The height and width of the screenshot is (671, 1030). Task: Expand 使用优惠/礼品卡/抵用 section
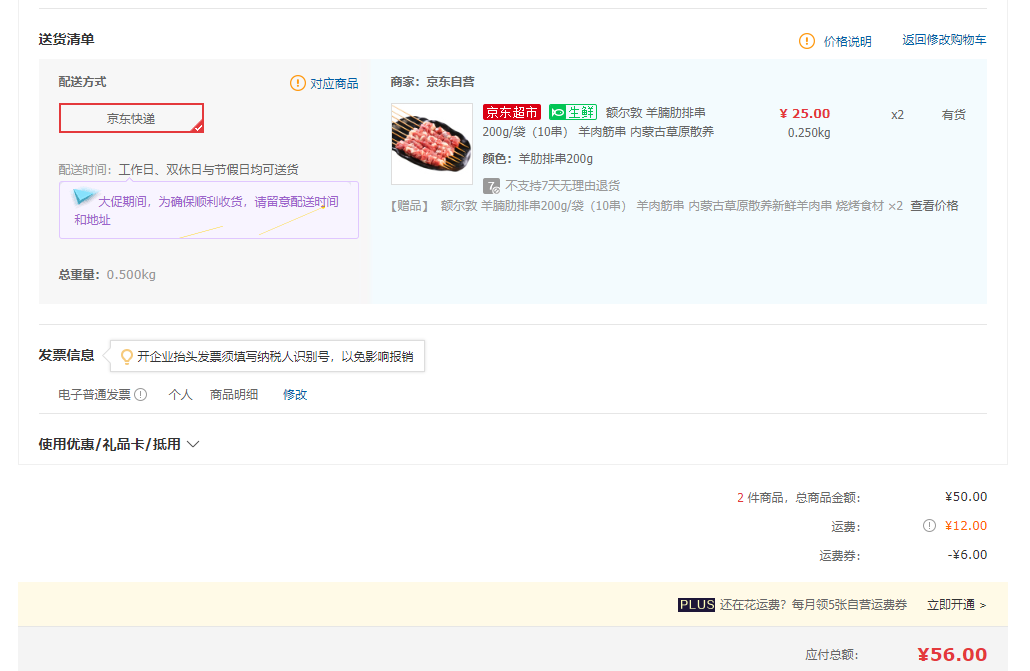pyautogui.click(x=119, y=444)
